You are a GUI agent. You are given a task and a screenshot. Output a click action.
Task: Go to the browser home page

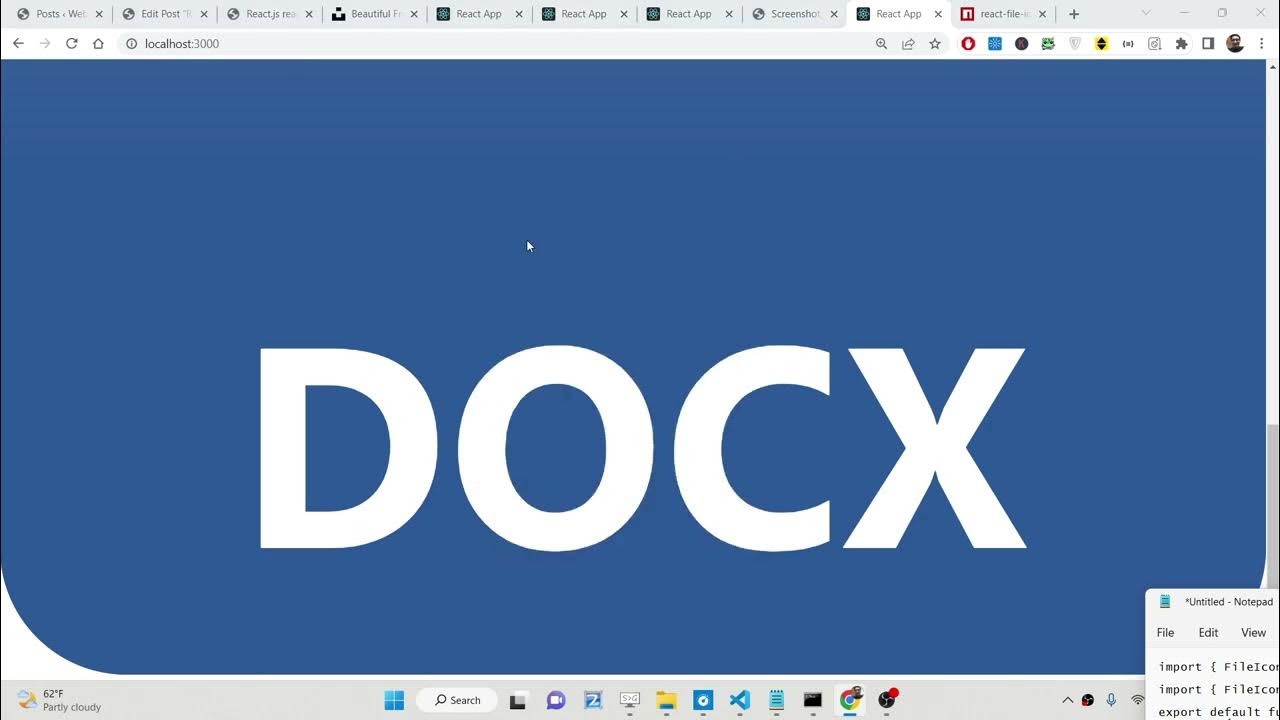click(x=98, y=44)
